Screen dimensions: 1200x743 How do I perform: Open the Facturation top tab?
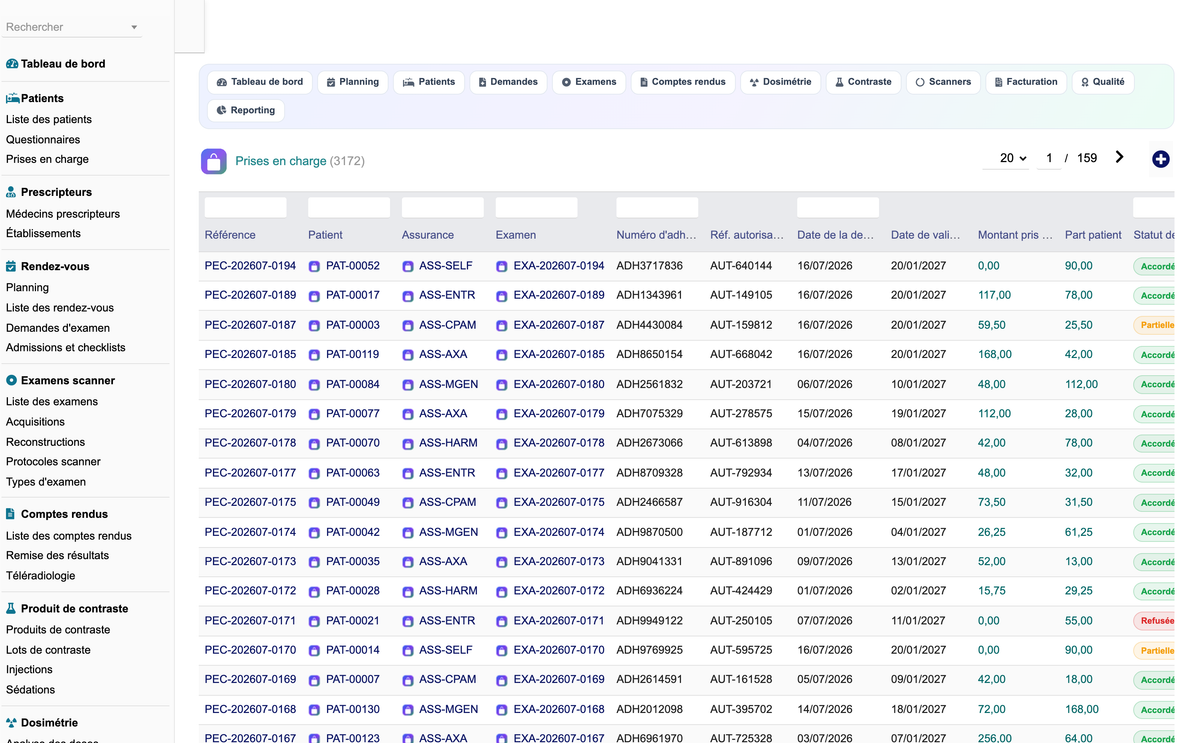point(1026,82)
